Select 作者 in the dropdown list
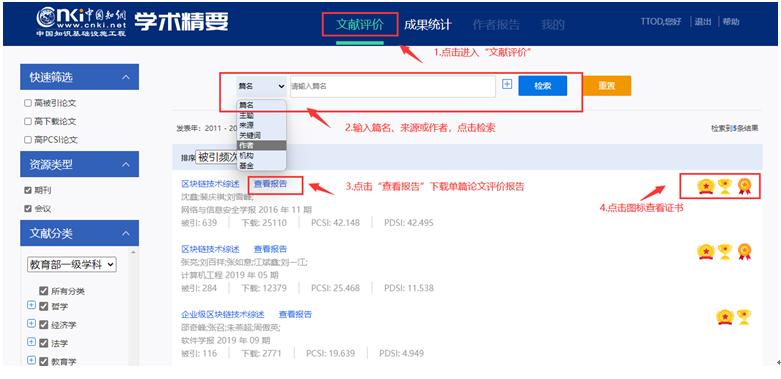This screenshot has width=781, height=379. (x=261, y=145)
